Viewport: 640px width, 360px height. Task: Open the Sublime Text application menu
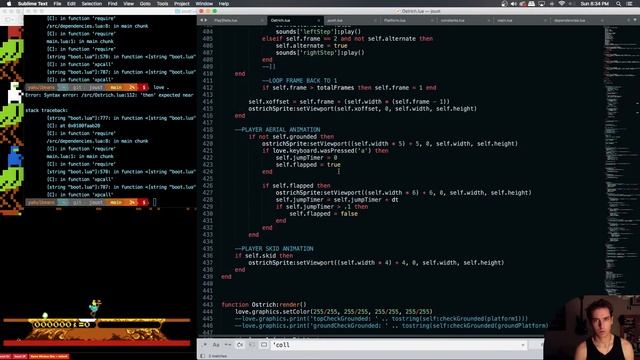33,4
